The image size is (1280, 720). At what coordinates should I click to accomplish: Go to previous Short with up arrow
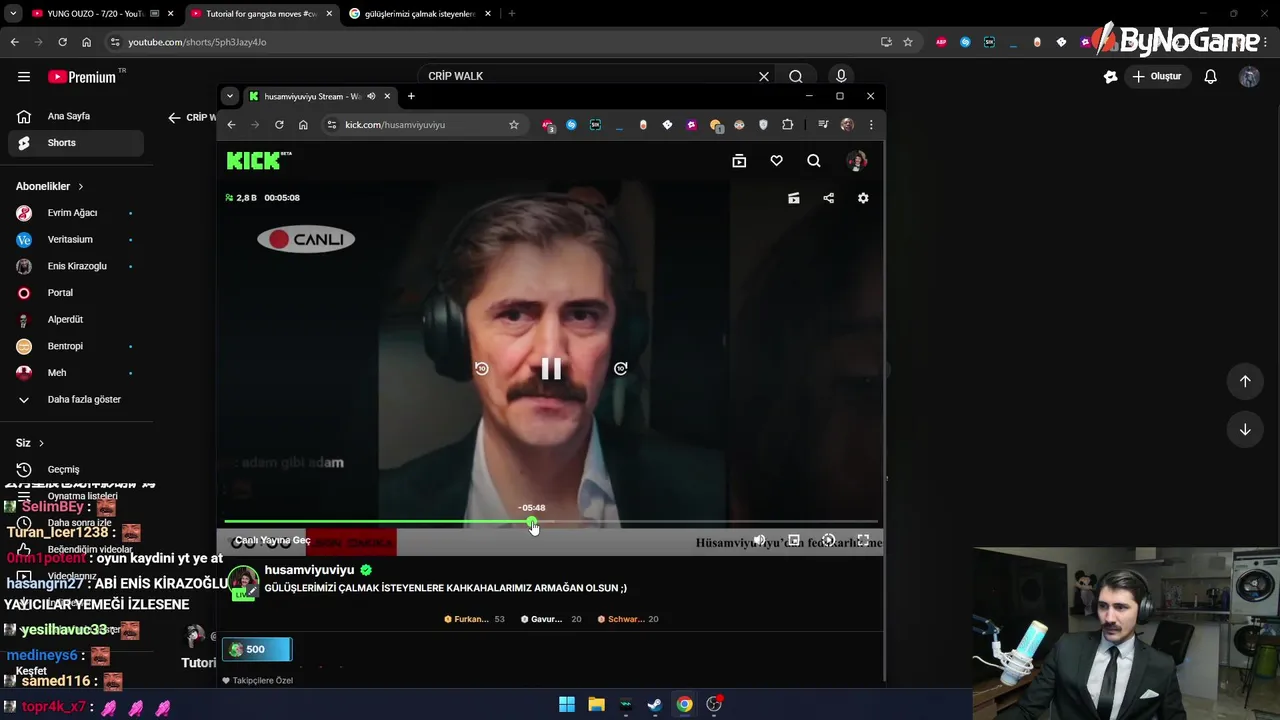click(1245, 381)
